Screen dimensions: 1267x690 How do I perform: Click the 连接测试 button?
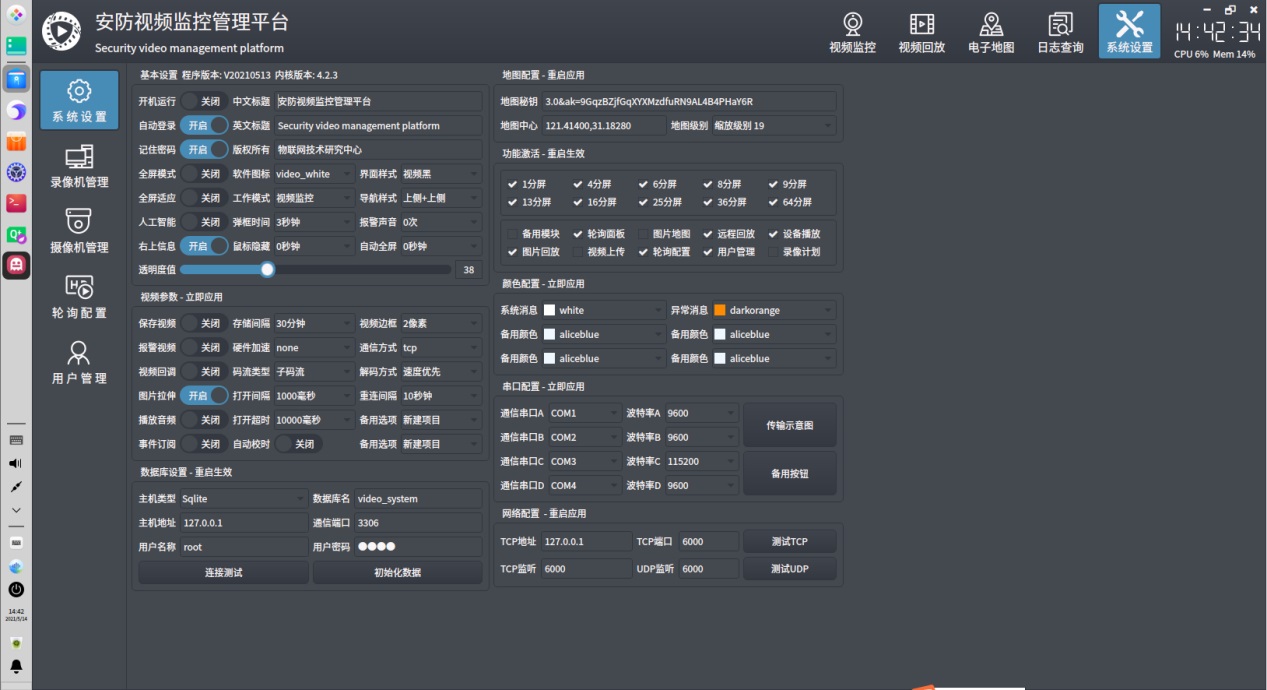(x=223, y=573)
